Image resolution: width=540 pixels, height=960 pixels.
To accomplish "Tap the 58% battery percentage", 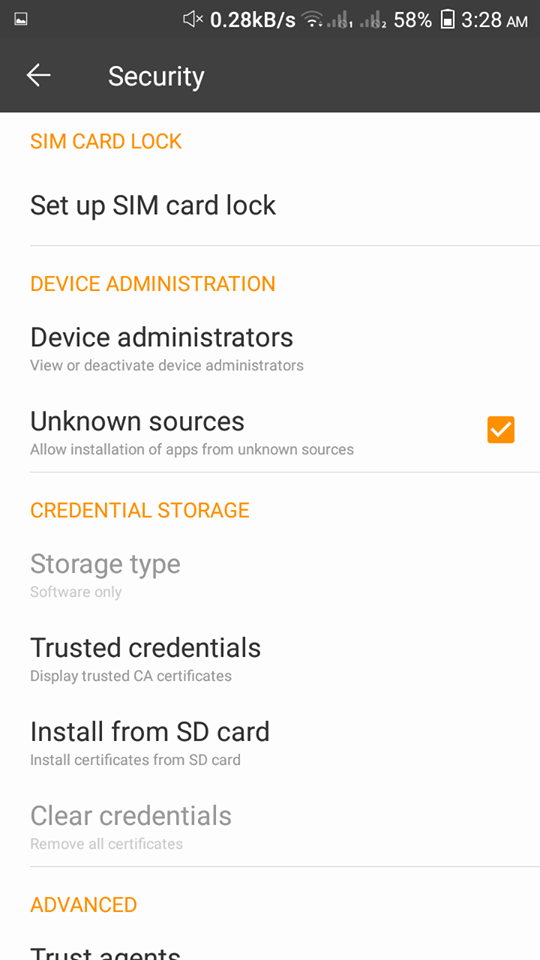I will click(x=413, y=20).
